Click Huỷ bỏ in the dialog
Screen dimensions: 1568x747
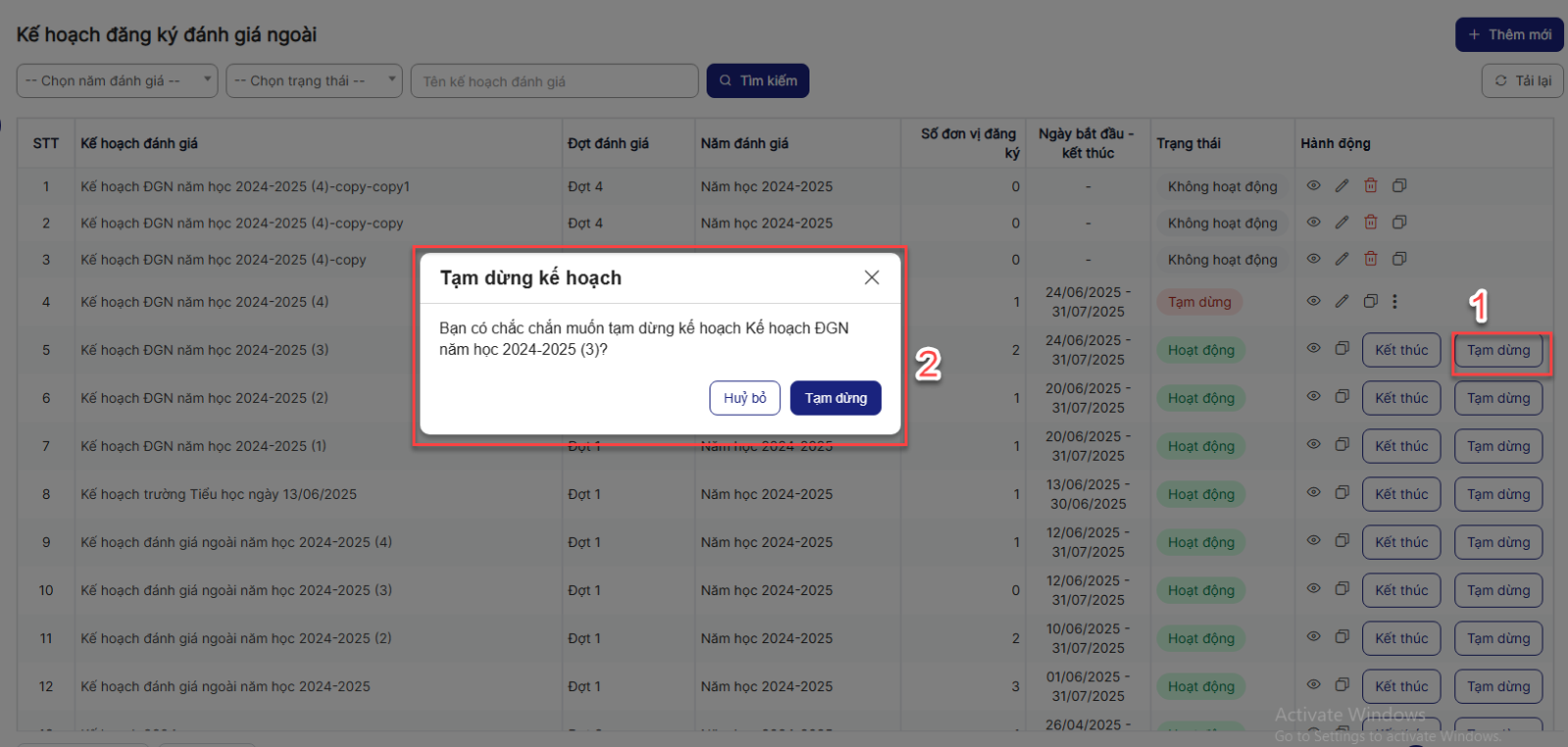[x=745, y=398]
